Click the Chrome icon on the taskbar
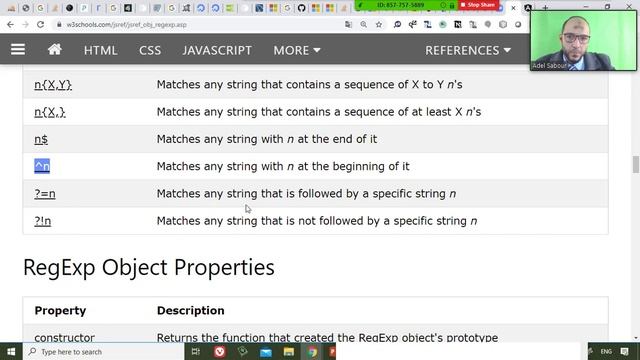 [312, 352]
